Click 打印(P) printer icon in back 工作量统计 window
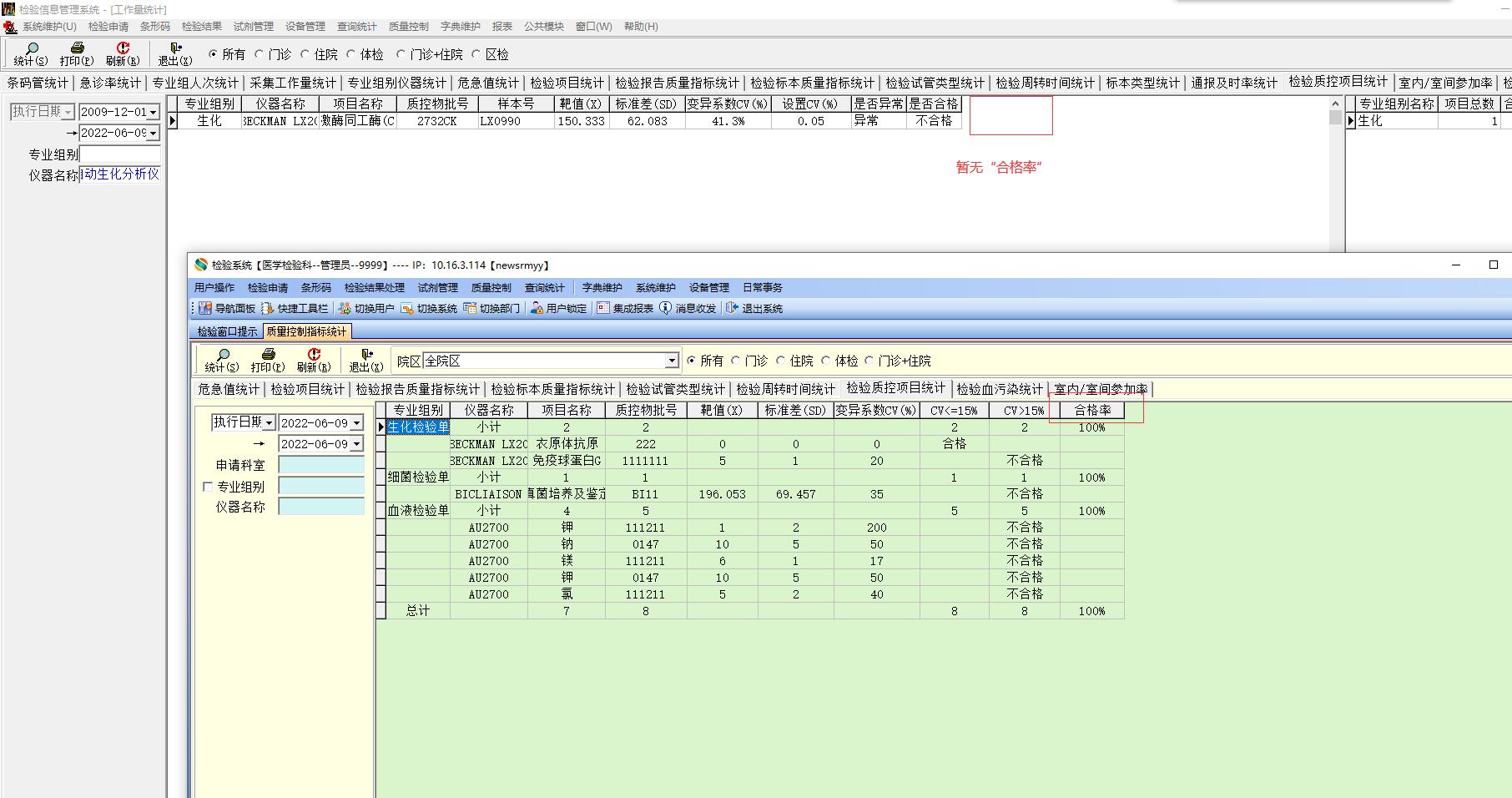 point(77,48)
